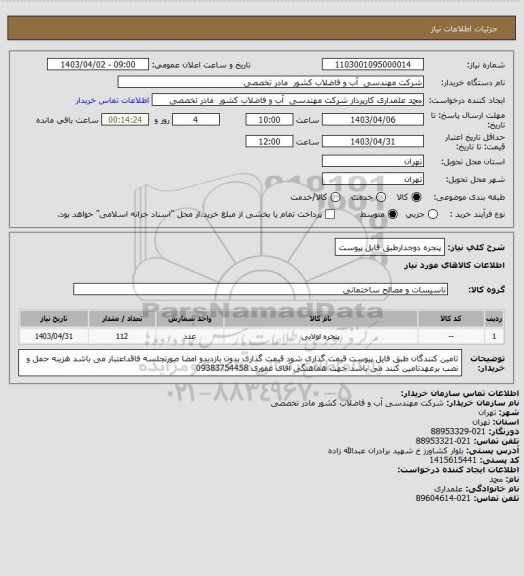The width and height of the screenshot is (524, 576).
Task: Click the item name cell پنجره لولایی
Action: click(320, 336)
